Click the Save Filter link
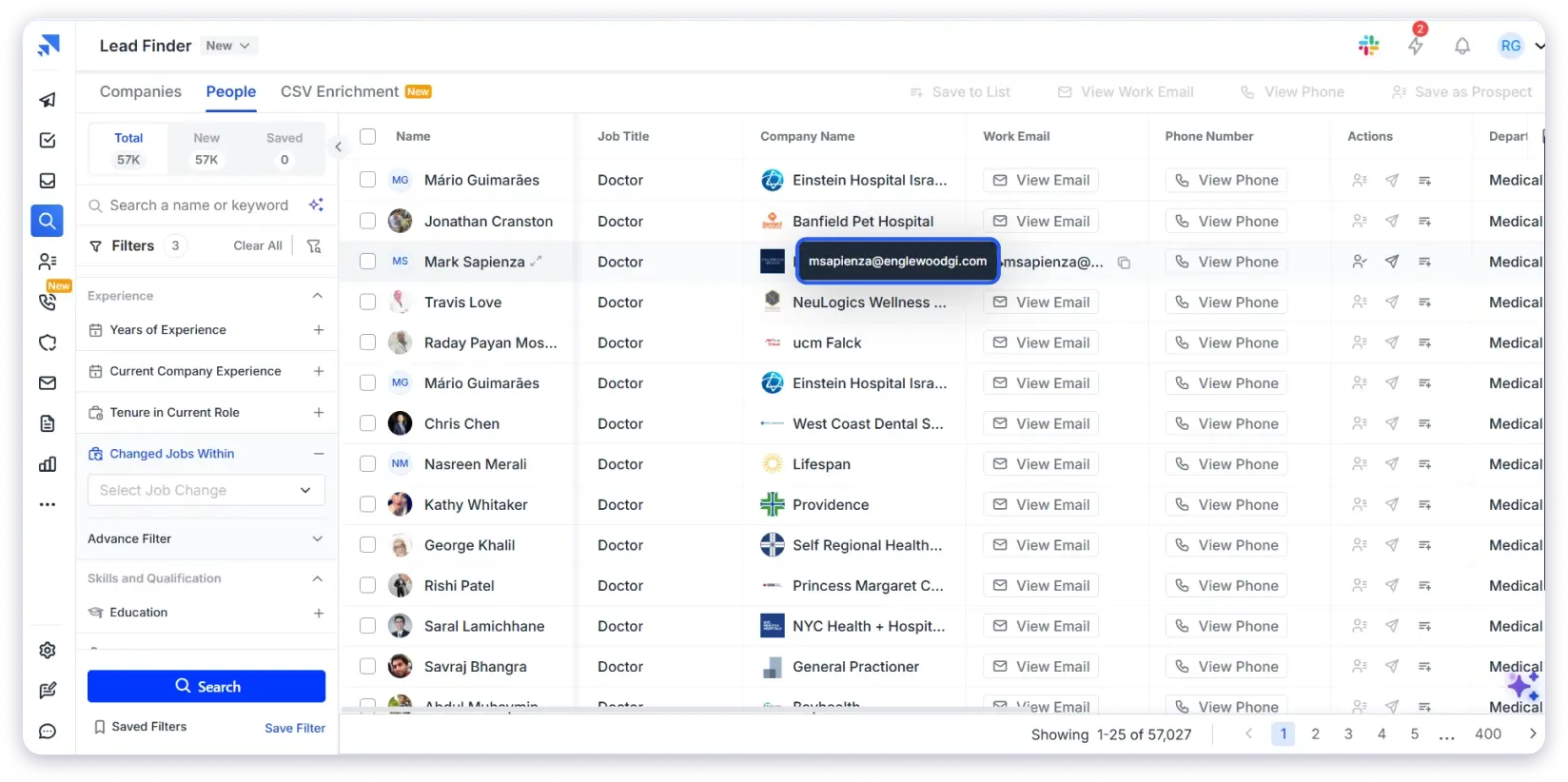1568x782 pixels. coord(295,728)
